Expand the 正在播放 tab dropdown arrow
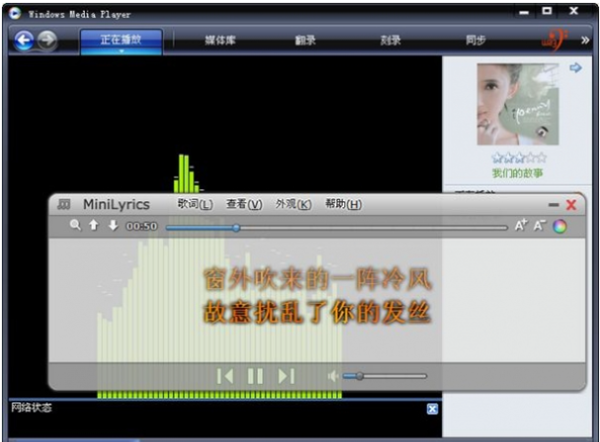Screen dimensions: 600x442 point(120,51)
